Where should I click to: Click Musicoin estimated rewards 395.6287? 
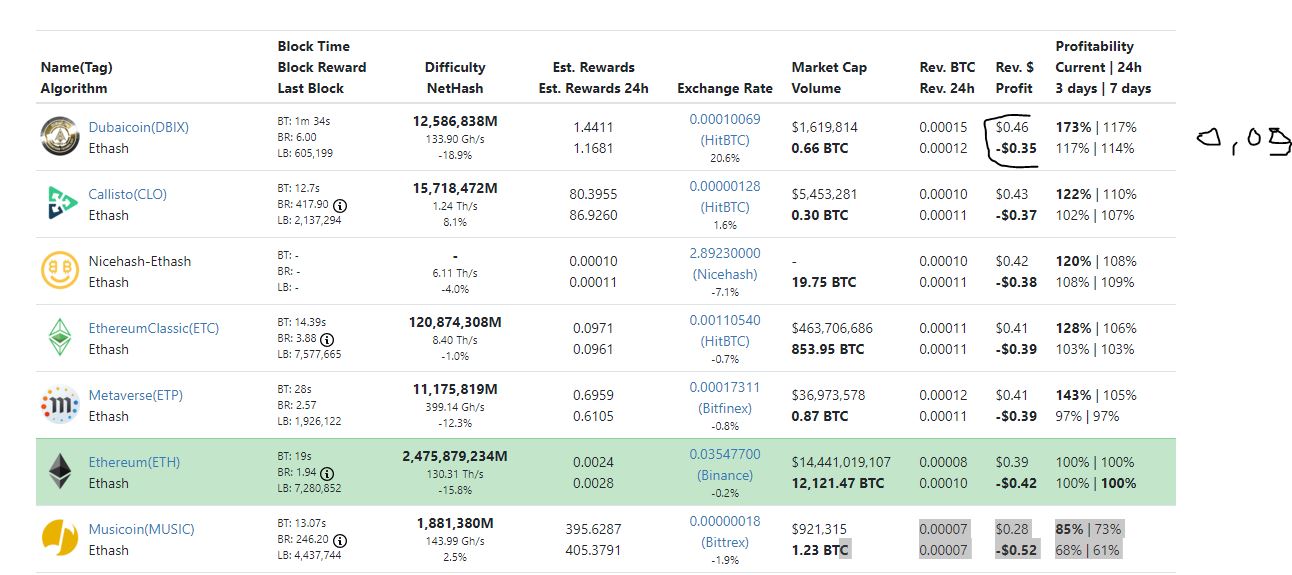point(594,529)
